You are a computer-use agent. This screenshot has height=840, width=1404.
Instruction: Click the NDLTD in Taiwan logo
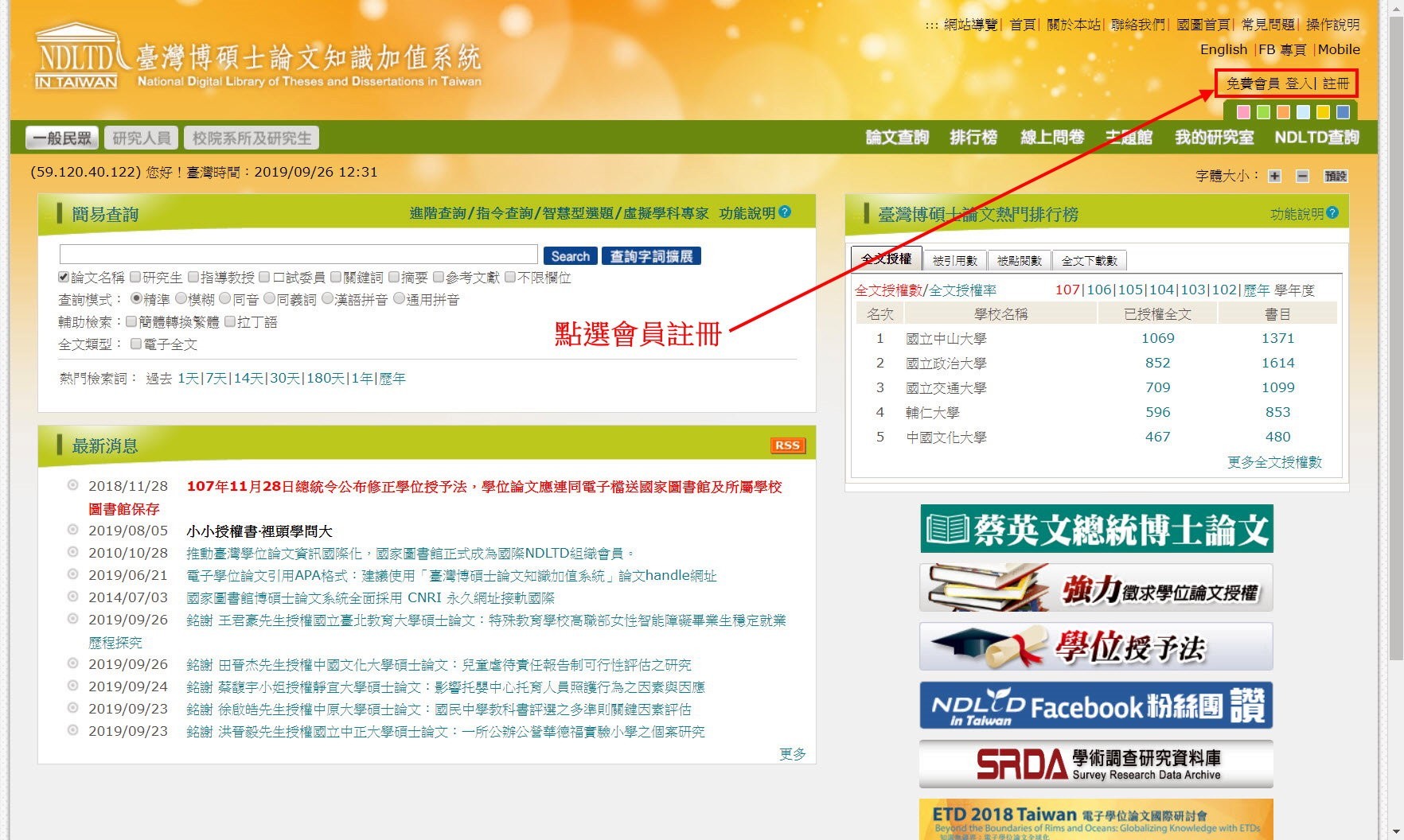click(x=259, y=57)
